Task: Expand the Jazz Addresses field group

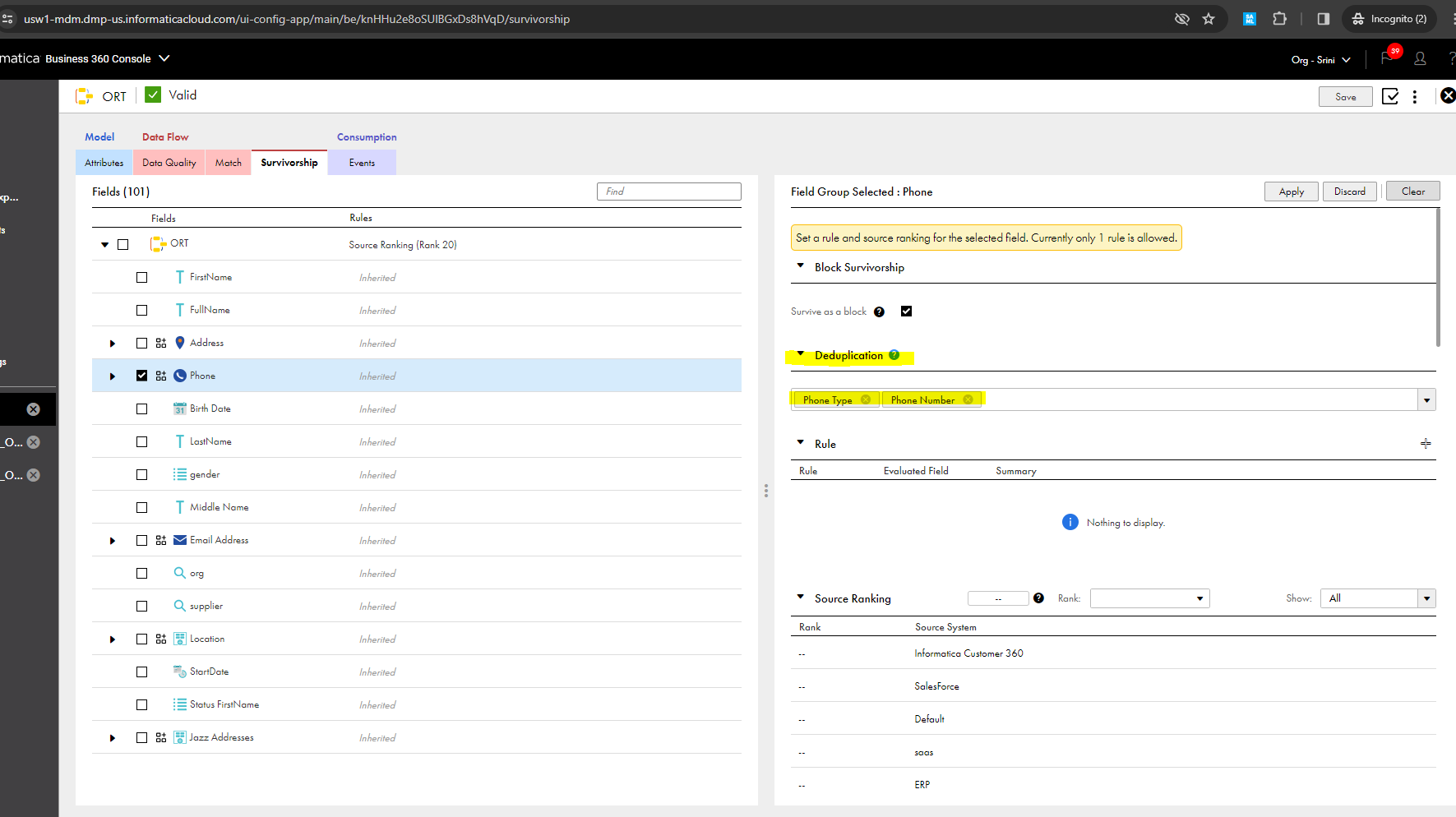Action: tap(113, 738)
